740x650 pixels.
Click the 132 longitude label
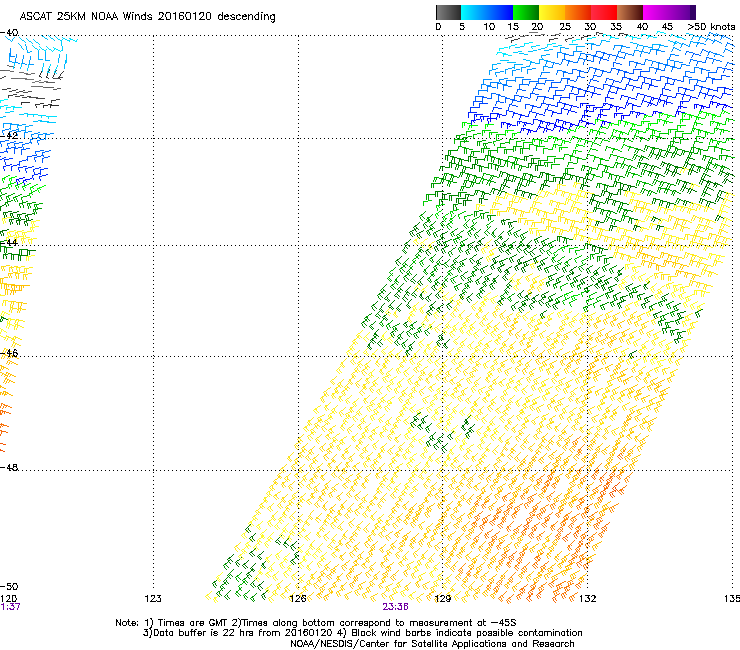[x=587, y=599]
